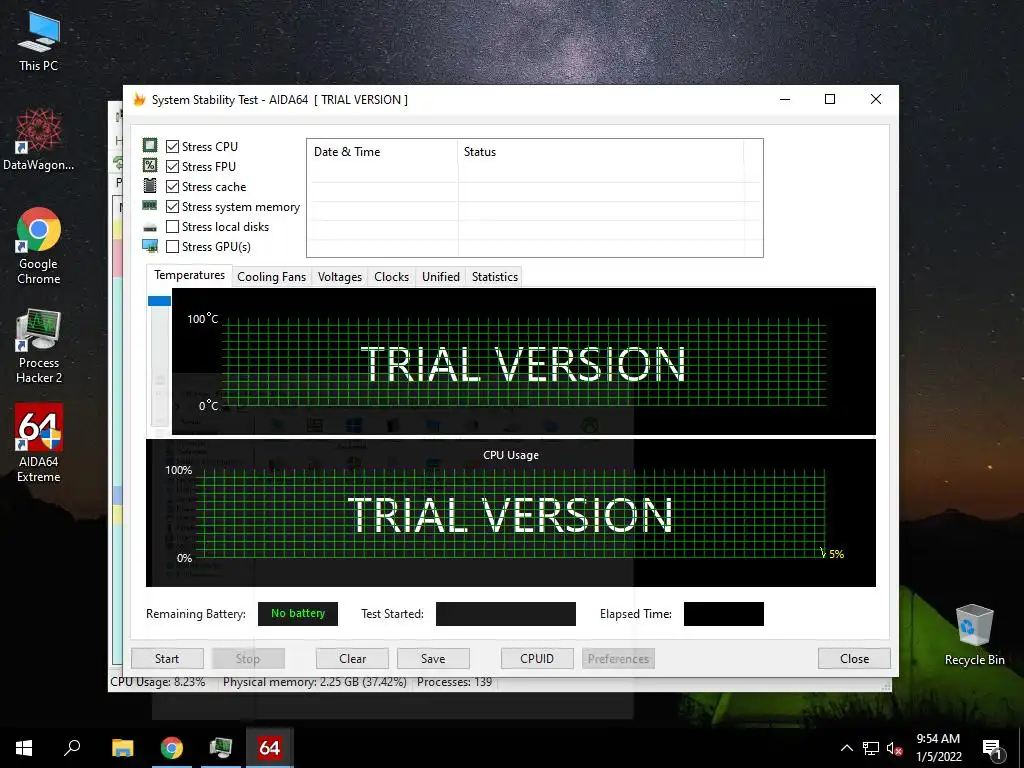
Task: Select the DataWagon desktop shortcut
Action: pyautogui.click(x=39, y=139)
